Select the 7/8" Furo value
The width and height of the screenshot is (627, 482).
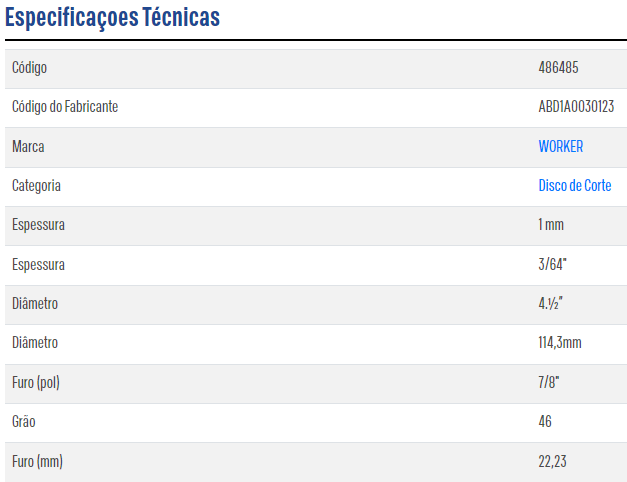coord(549,382)
